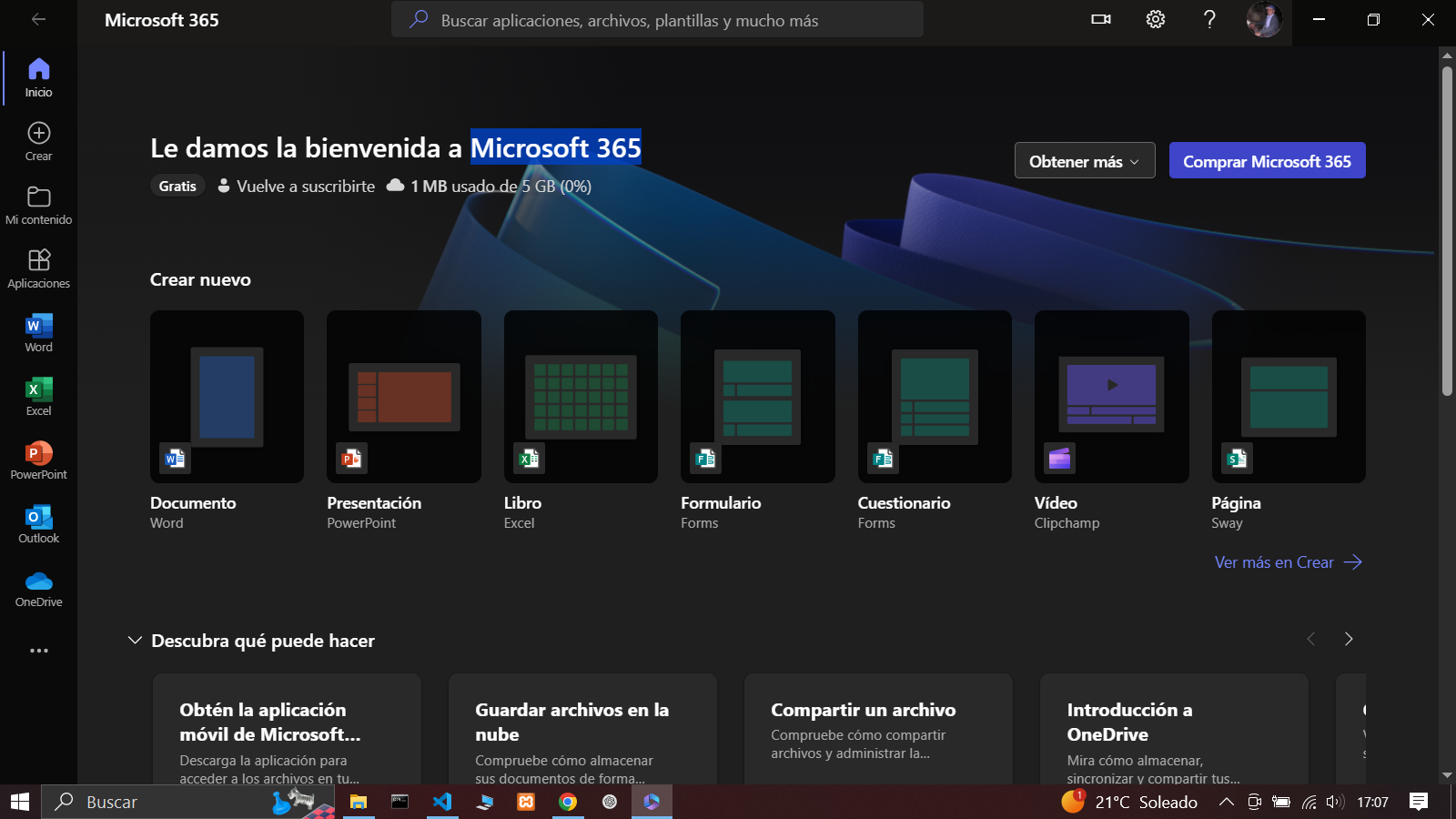Click the back arrow at top left
This screenshot has height=819, width=1456.
point(38,19)
